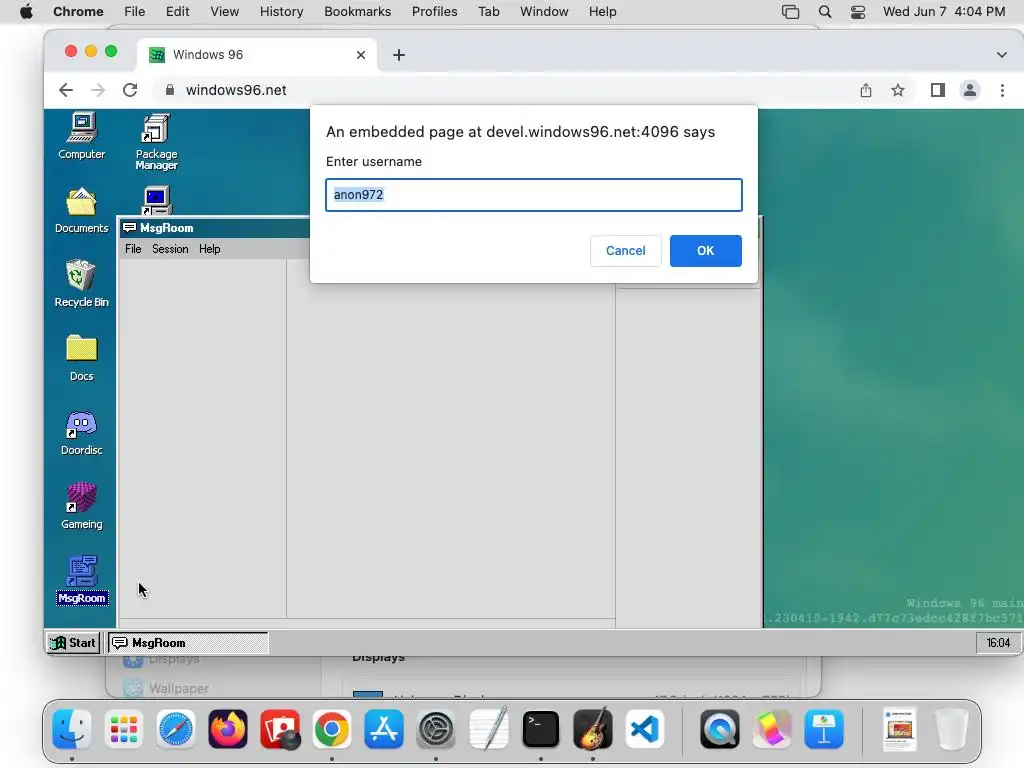This screenshot has height=768, width=1024.
Task: Click the 16:04 taskbar clock
Action: pos(997,643)
